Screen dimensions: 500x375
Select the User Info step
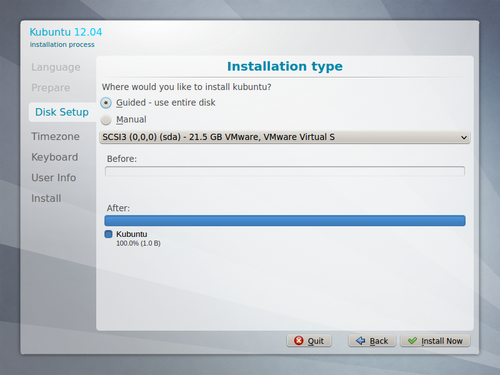tap(54, 178)
